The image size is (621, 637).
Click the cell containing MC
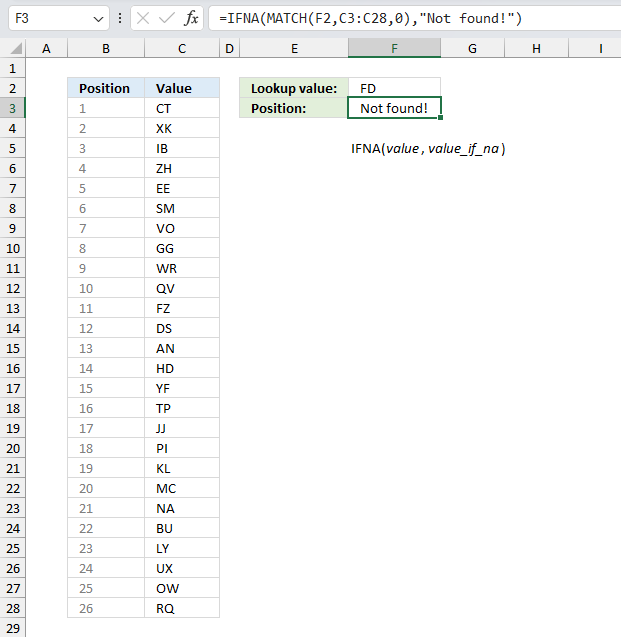click(x=182, y=488)
